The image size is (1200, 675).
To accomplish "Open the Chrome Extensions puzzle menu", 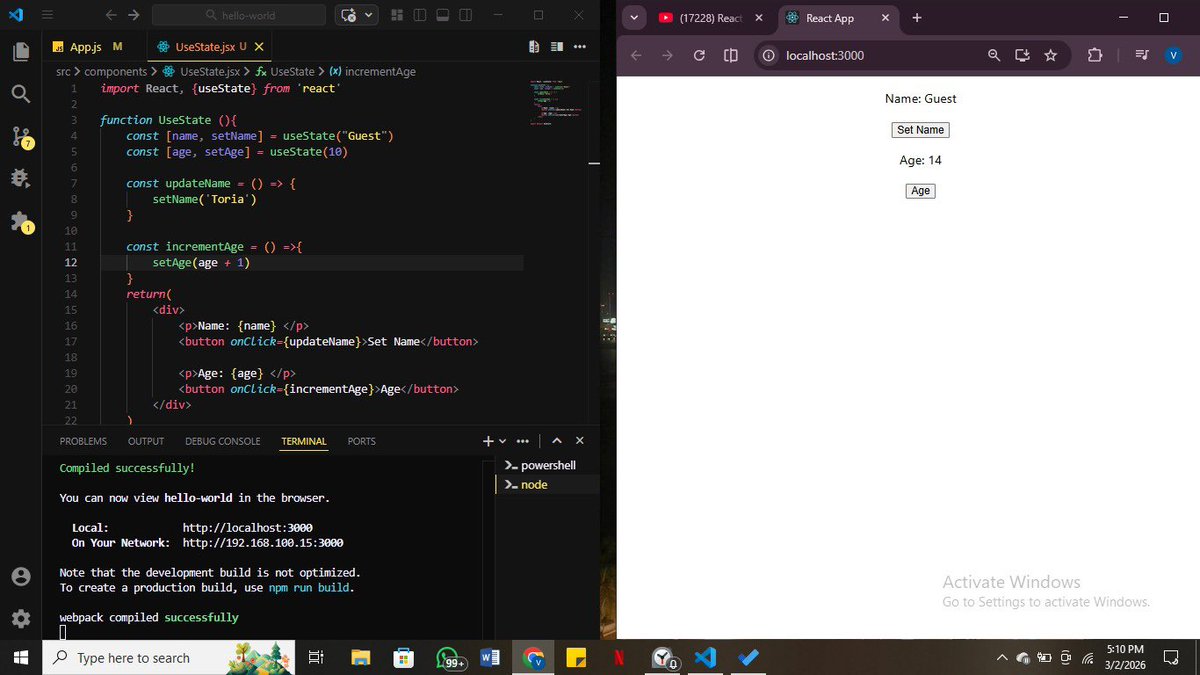I will pos(1094,56).
